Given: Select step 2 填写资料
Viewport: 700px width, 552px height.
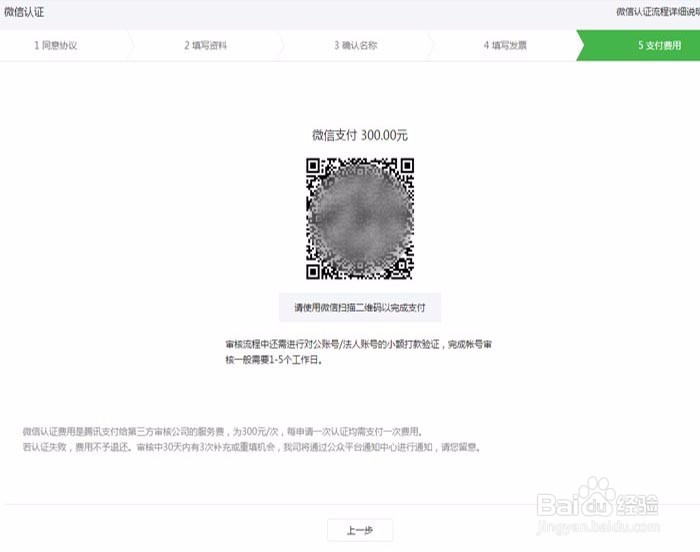Looking at the screenshot, I should tap(206, 46).
